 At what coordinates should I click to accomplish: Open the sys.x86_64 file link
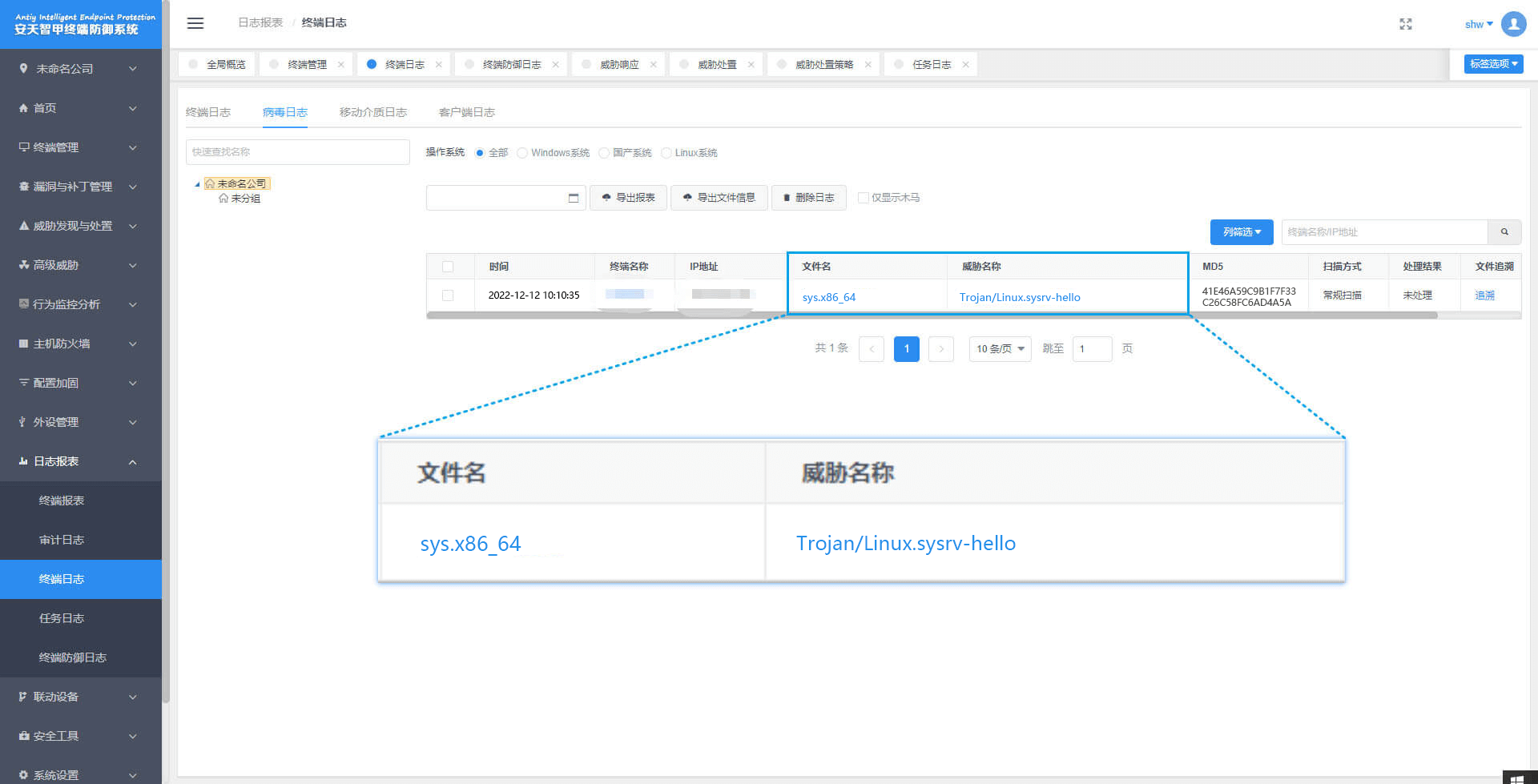click(829, 297)
